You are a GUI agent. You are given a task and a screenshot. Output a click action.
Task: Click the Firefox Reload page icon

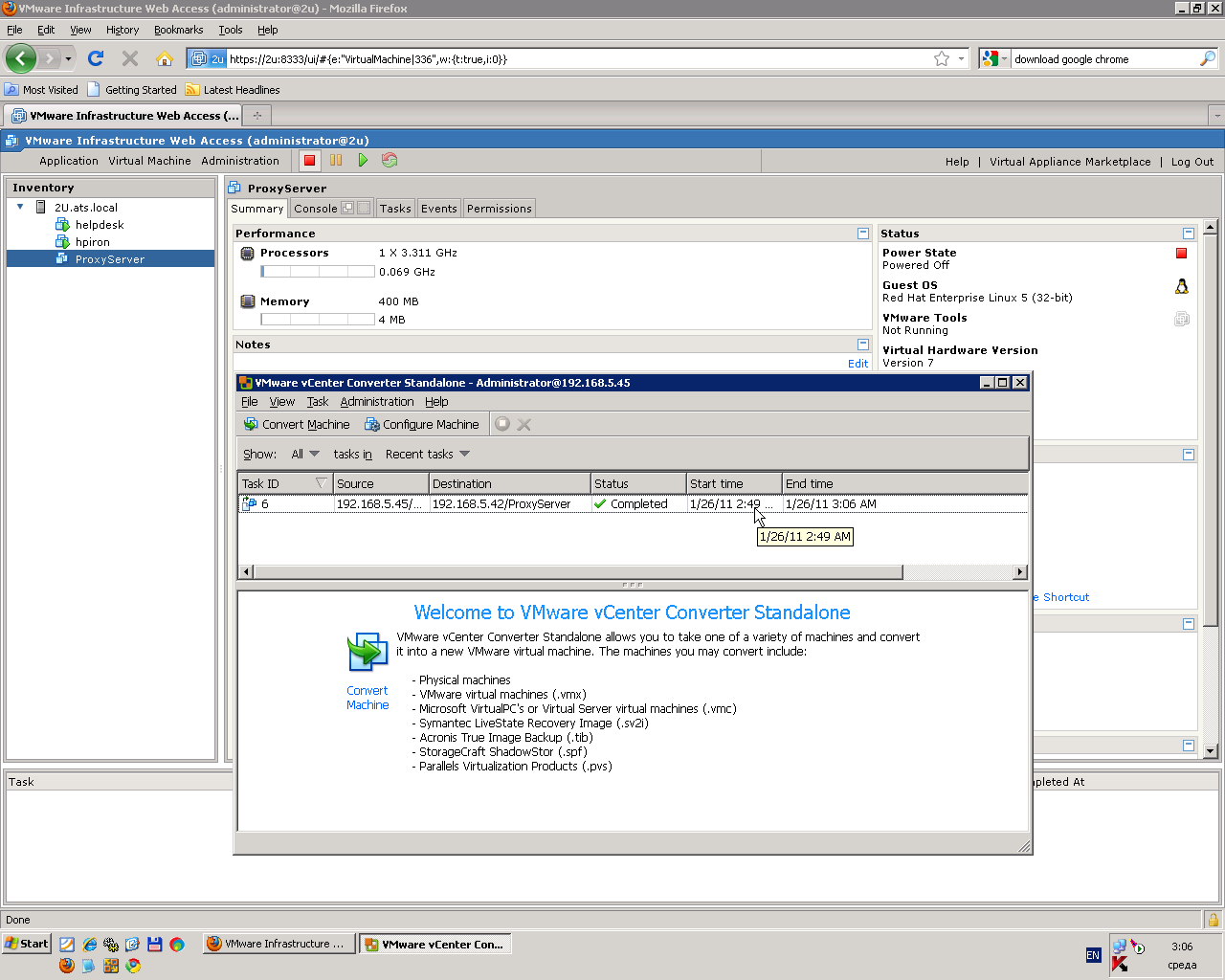(x=96, y=58)
